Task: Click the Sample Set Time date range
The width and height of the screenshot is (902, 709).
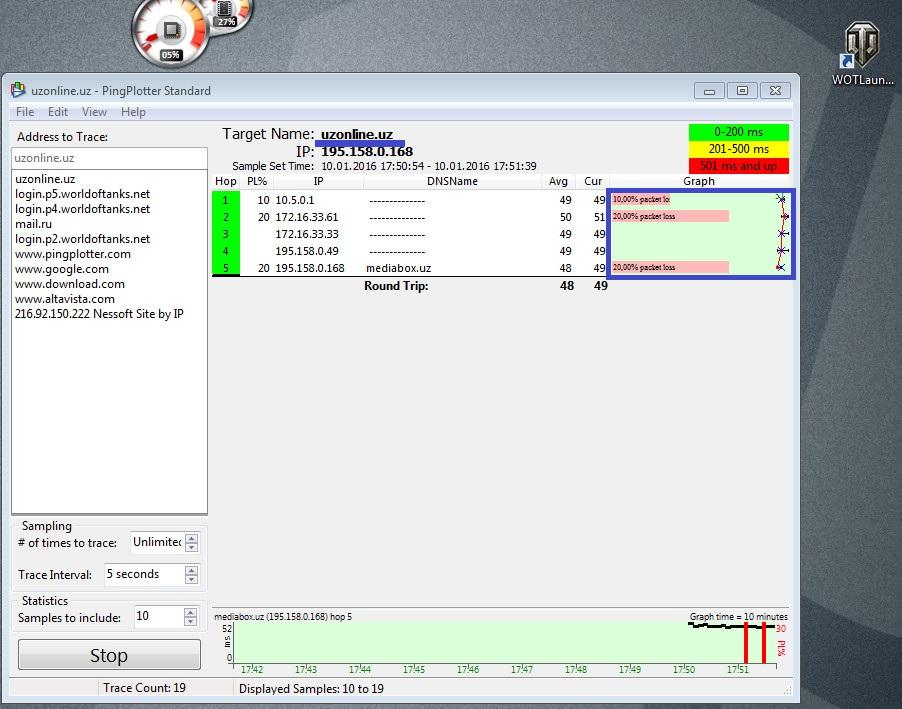Action: click(429, 166)
